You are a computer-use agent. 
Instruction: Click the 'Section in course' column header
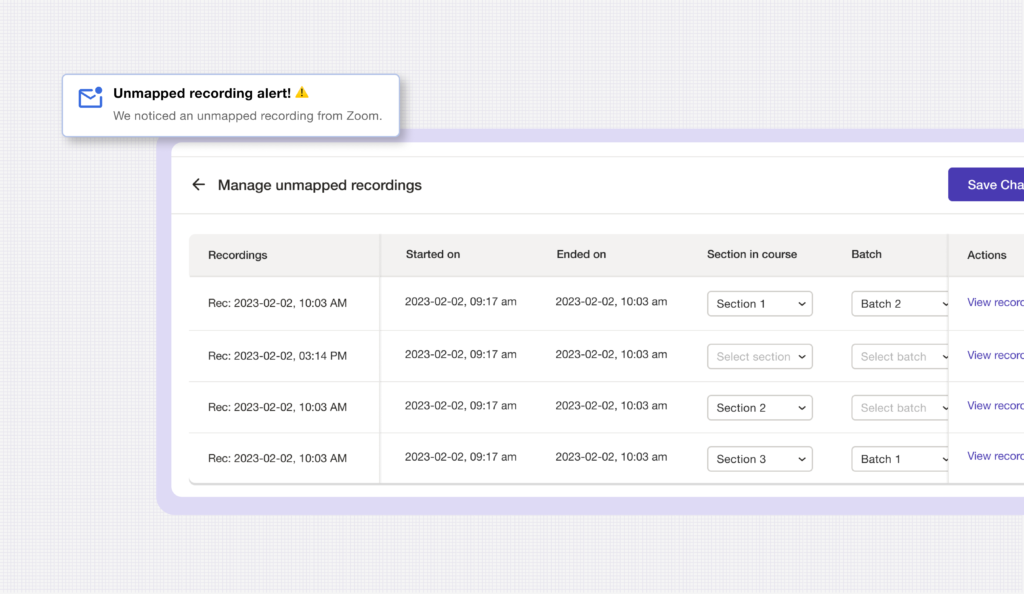[752, 254]
